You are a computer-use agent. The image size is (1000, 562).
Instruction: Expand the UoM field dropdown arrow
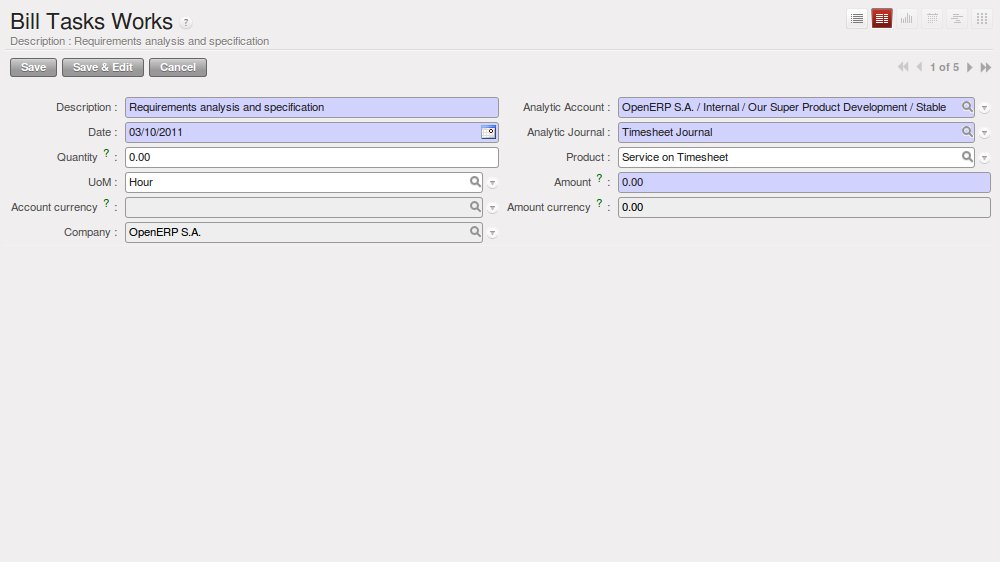[492, 183]
